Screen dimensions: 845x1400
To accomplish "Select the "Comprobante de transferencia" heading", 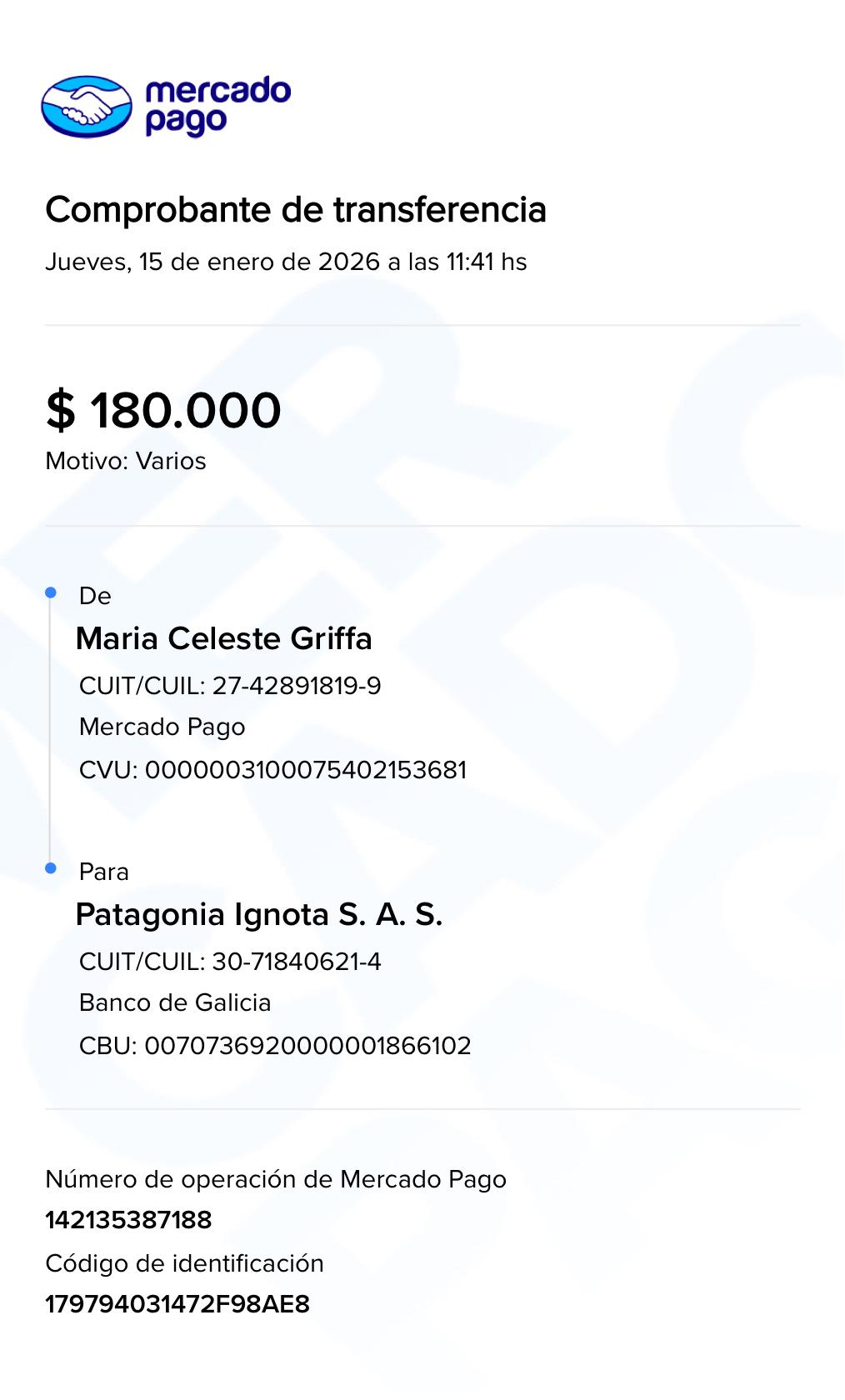I will (x=296, y=209).
